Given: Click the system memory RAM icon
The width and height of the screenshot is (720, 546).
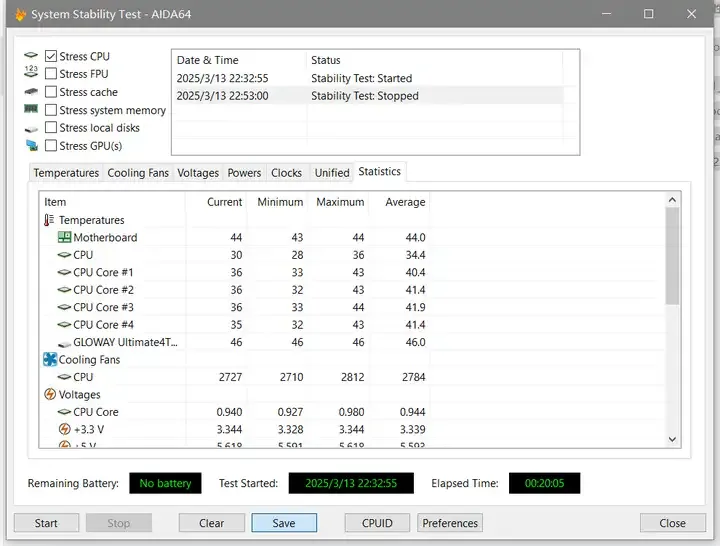Looking at the screenshot, I should (x=31, y=109).
